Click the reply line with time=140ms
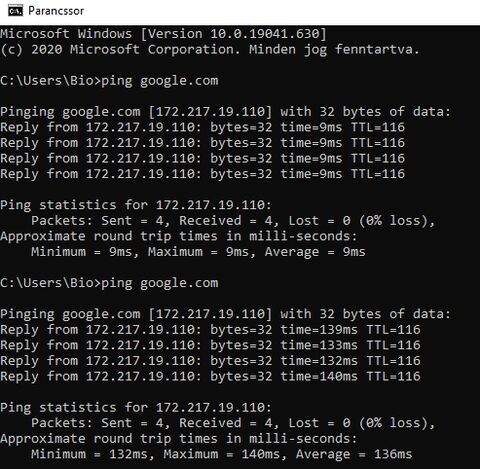480x469 pixels. tap(210, 376)
